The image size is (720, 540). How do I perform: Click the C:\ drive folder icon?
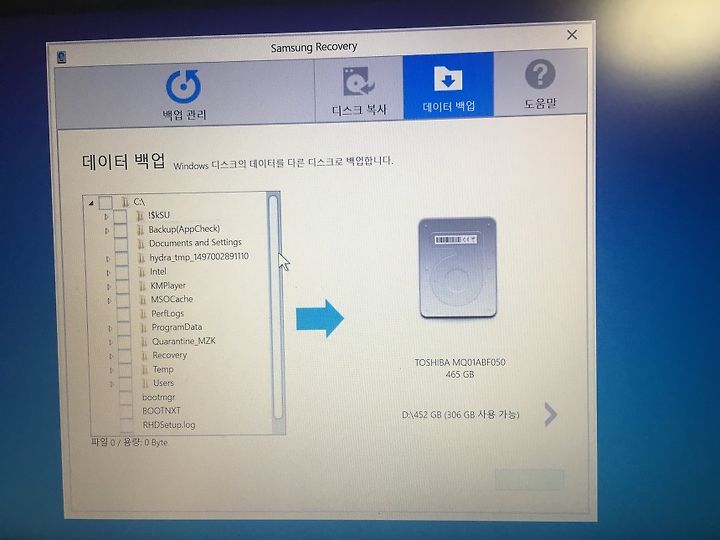click(x=125, y=202)
